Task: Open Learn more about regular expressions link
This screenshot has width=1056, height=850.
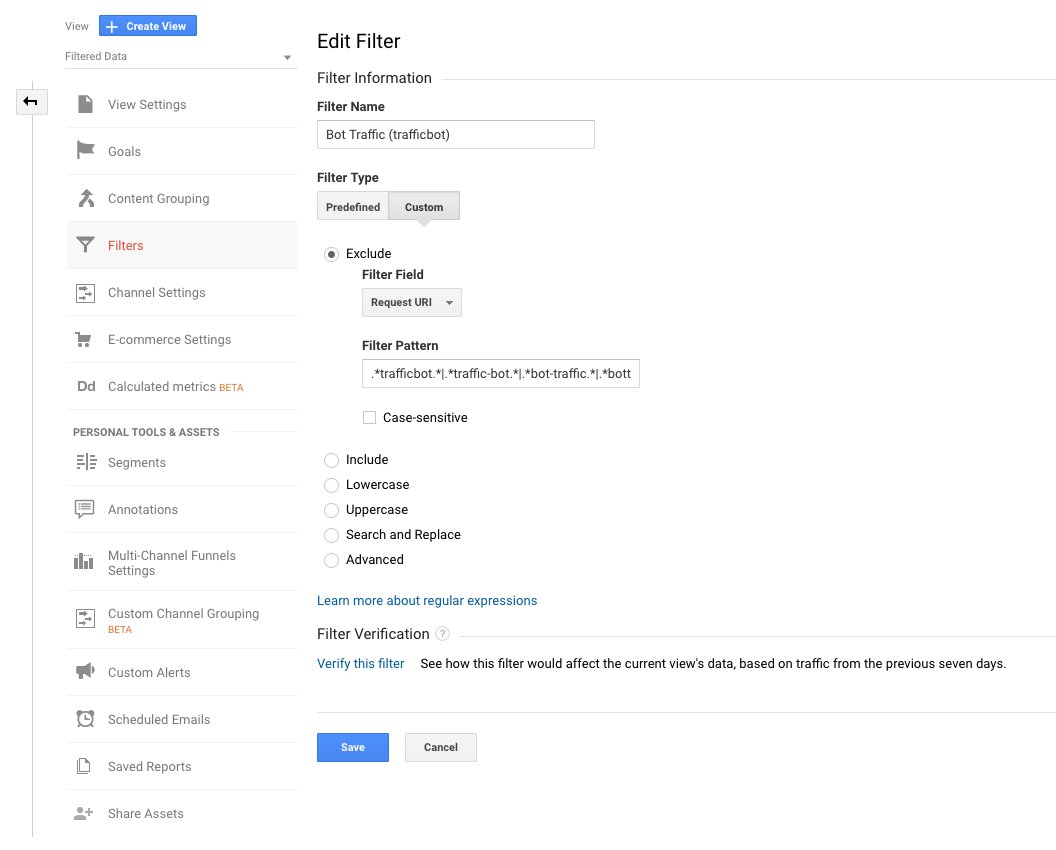Action: tap(427, 601)
